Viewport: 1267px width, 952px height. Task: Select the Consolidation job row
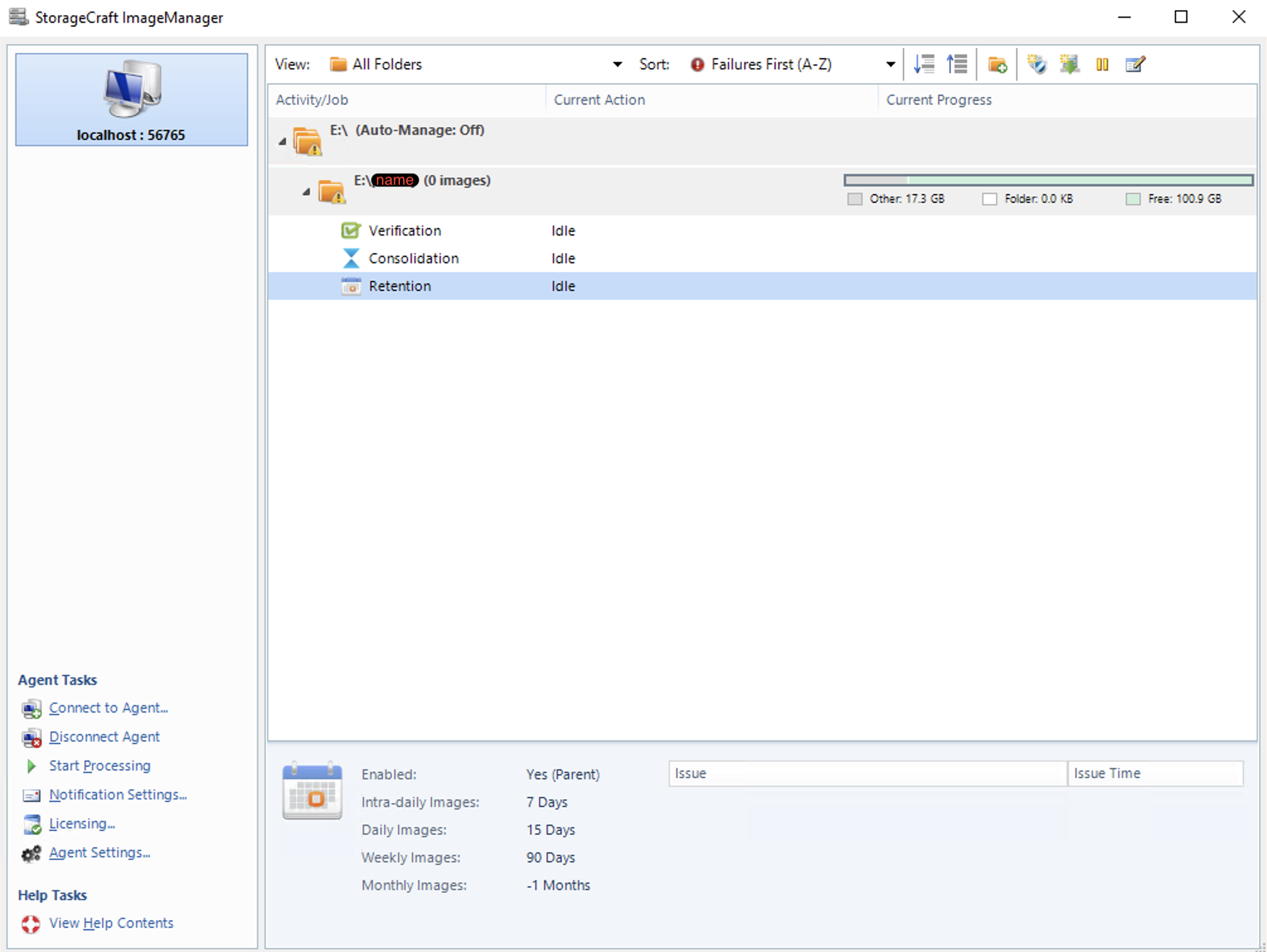click(763, 258)
